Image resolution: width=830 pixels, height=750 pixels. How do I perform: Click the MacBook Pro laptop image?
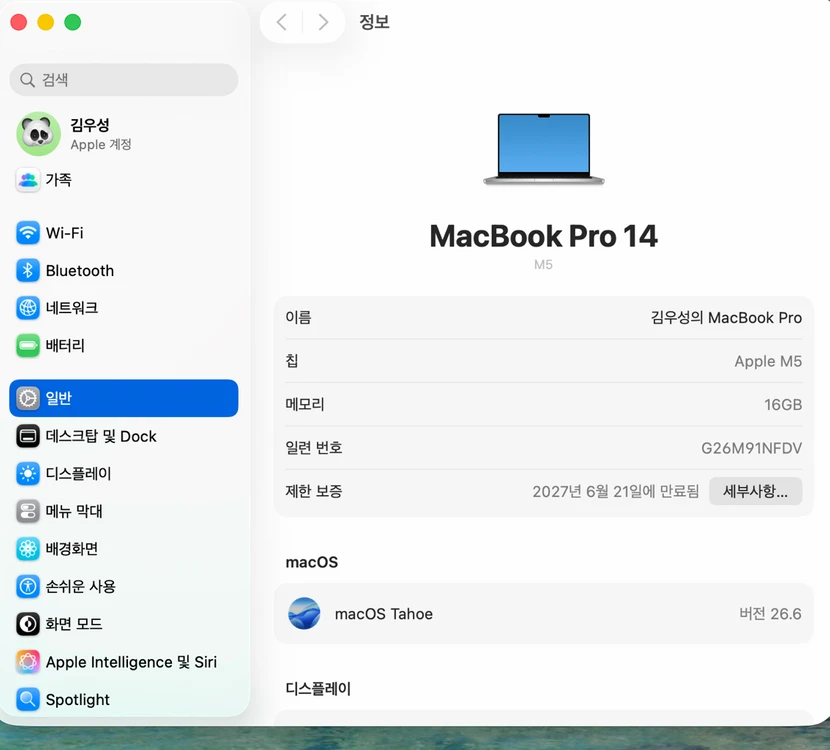pos(544,149)
